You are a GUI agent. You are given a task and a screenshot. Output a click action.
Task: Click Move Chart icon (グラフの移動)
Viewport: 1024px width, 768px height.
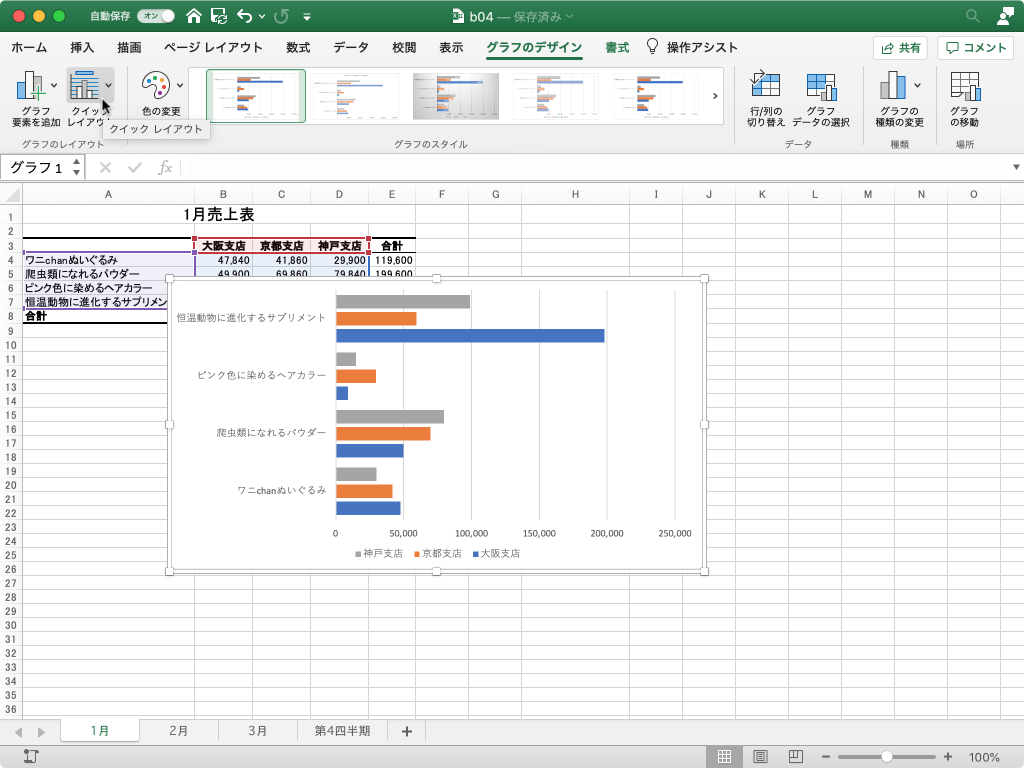965,86
